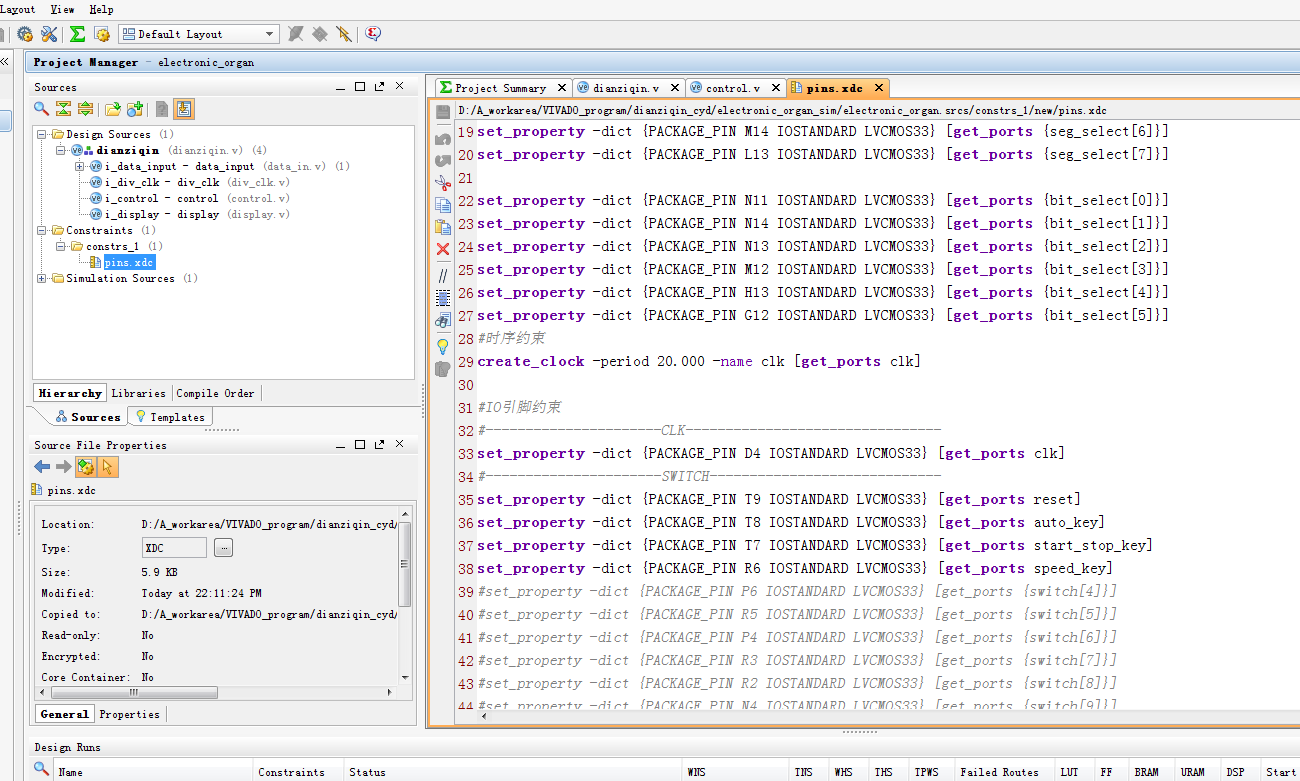Expand the i_data_input tree node
1300x781 pixels.
tap(80, 167)
